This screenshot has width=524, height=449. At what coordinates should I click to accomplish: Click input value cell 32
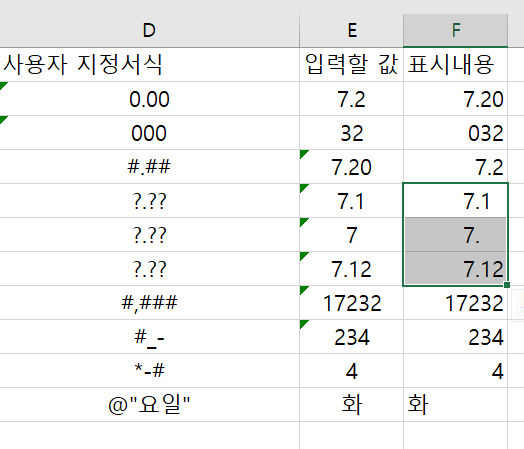pos(352,133)
